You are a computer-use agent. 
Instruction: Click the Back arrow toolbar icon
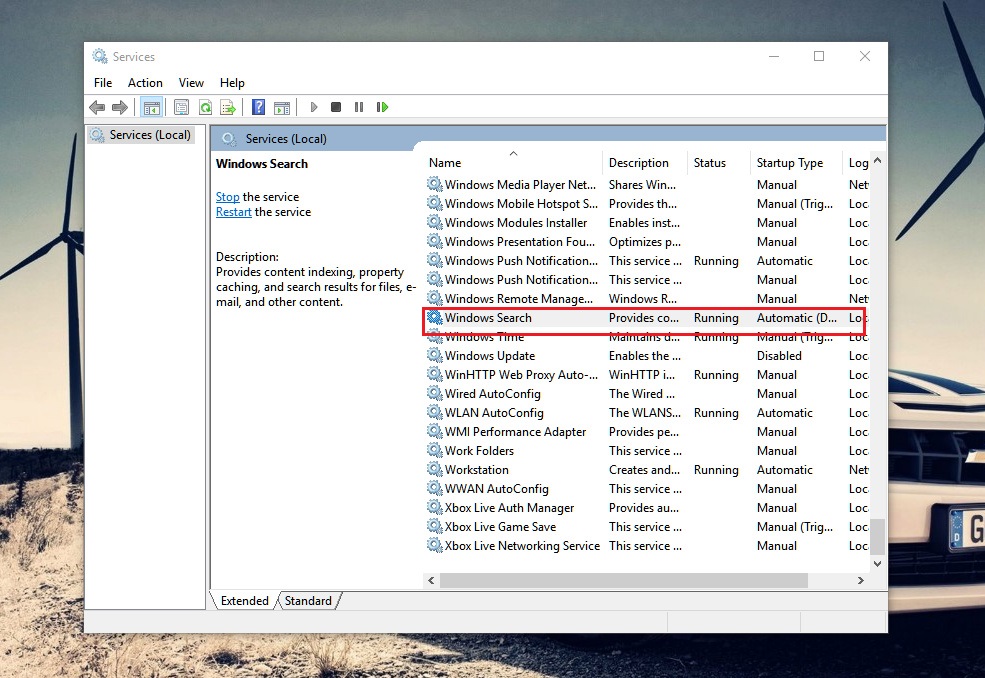point(97,107)
